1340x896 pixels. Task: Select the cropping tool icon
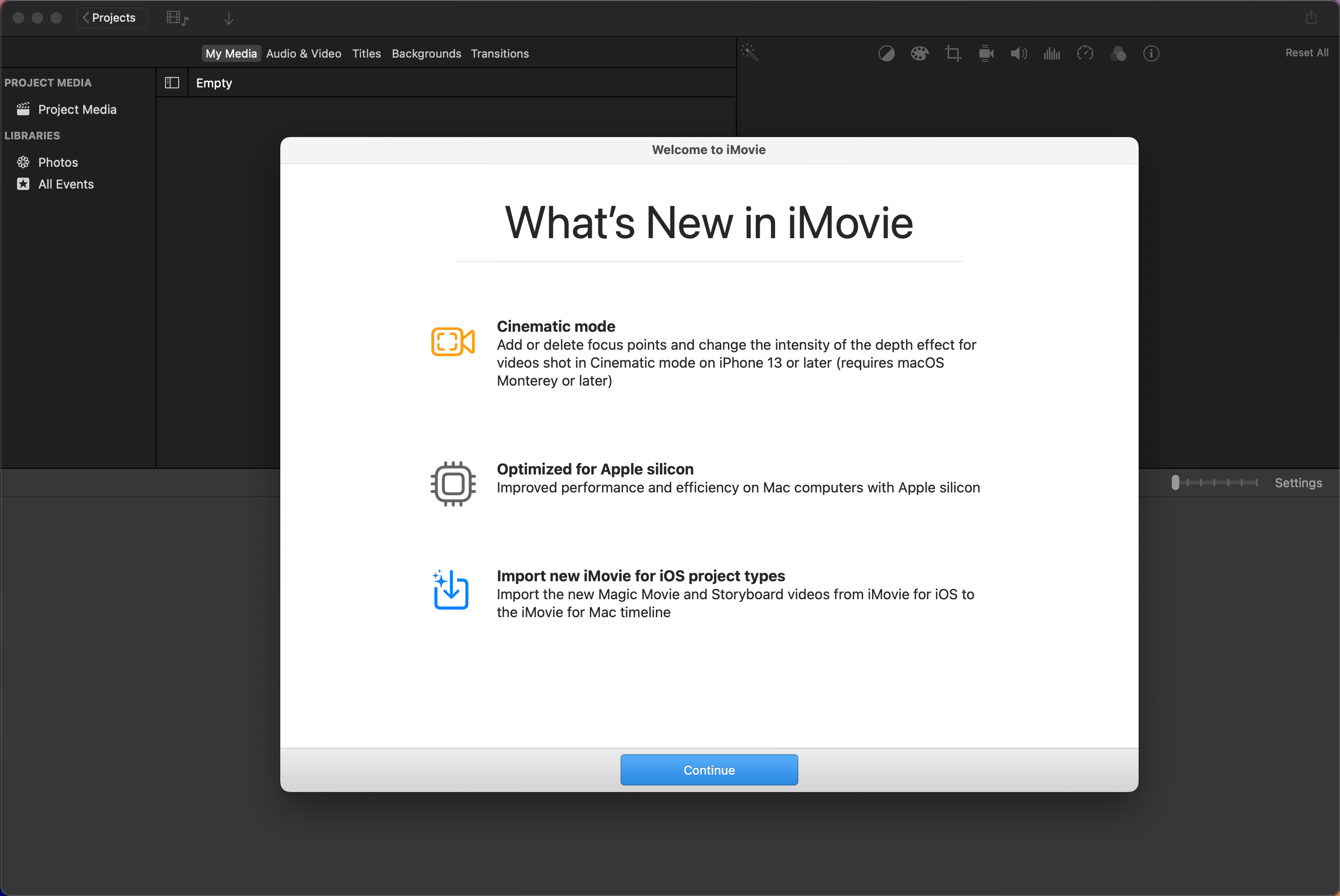(x=952, y=54)
